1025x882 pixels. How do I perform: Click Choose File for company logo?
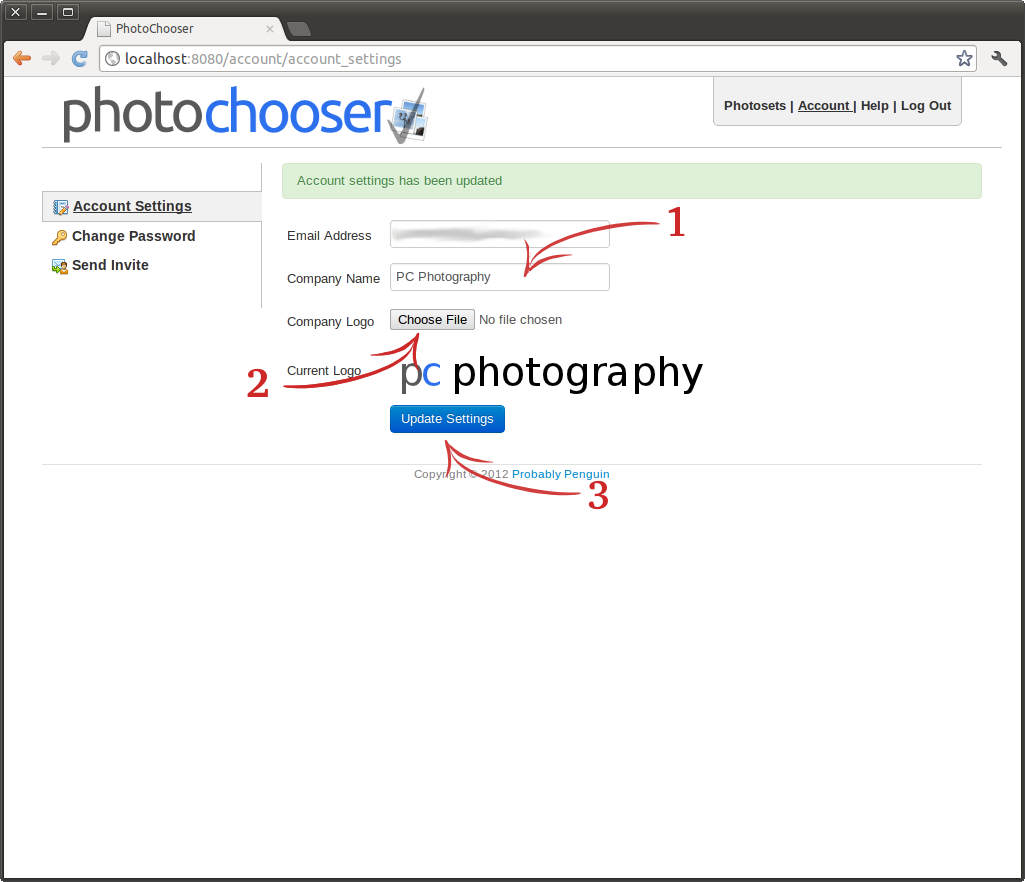[432, 320]
